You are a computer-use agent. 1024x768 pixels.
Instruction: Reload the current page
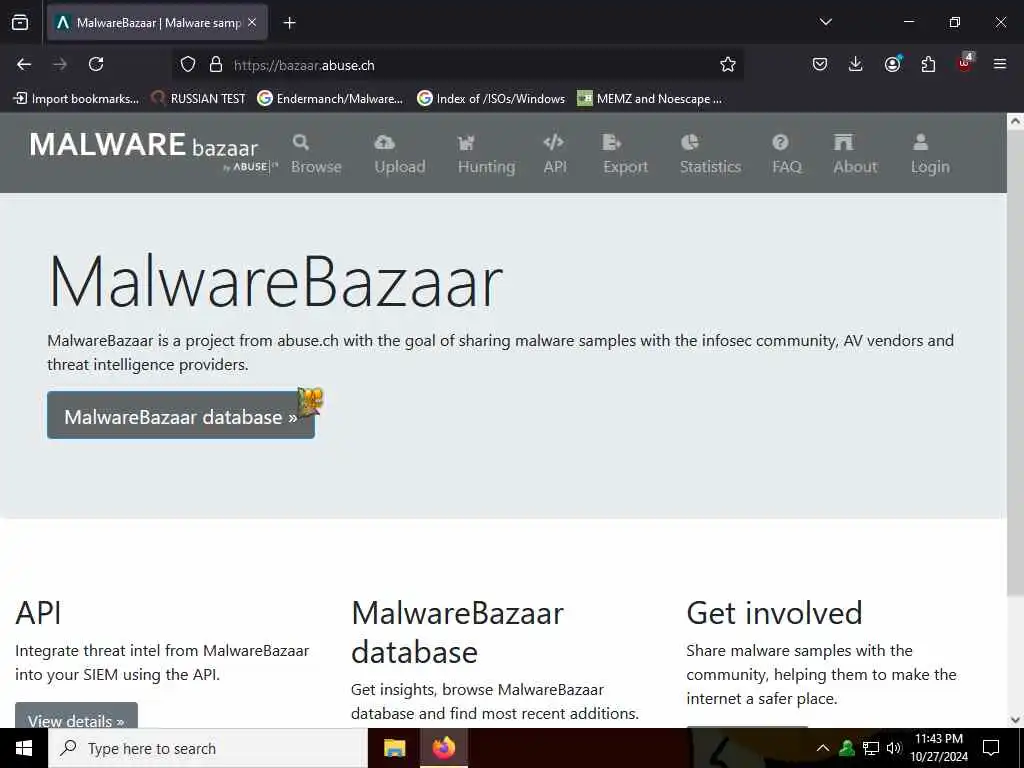coord(96,64)
